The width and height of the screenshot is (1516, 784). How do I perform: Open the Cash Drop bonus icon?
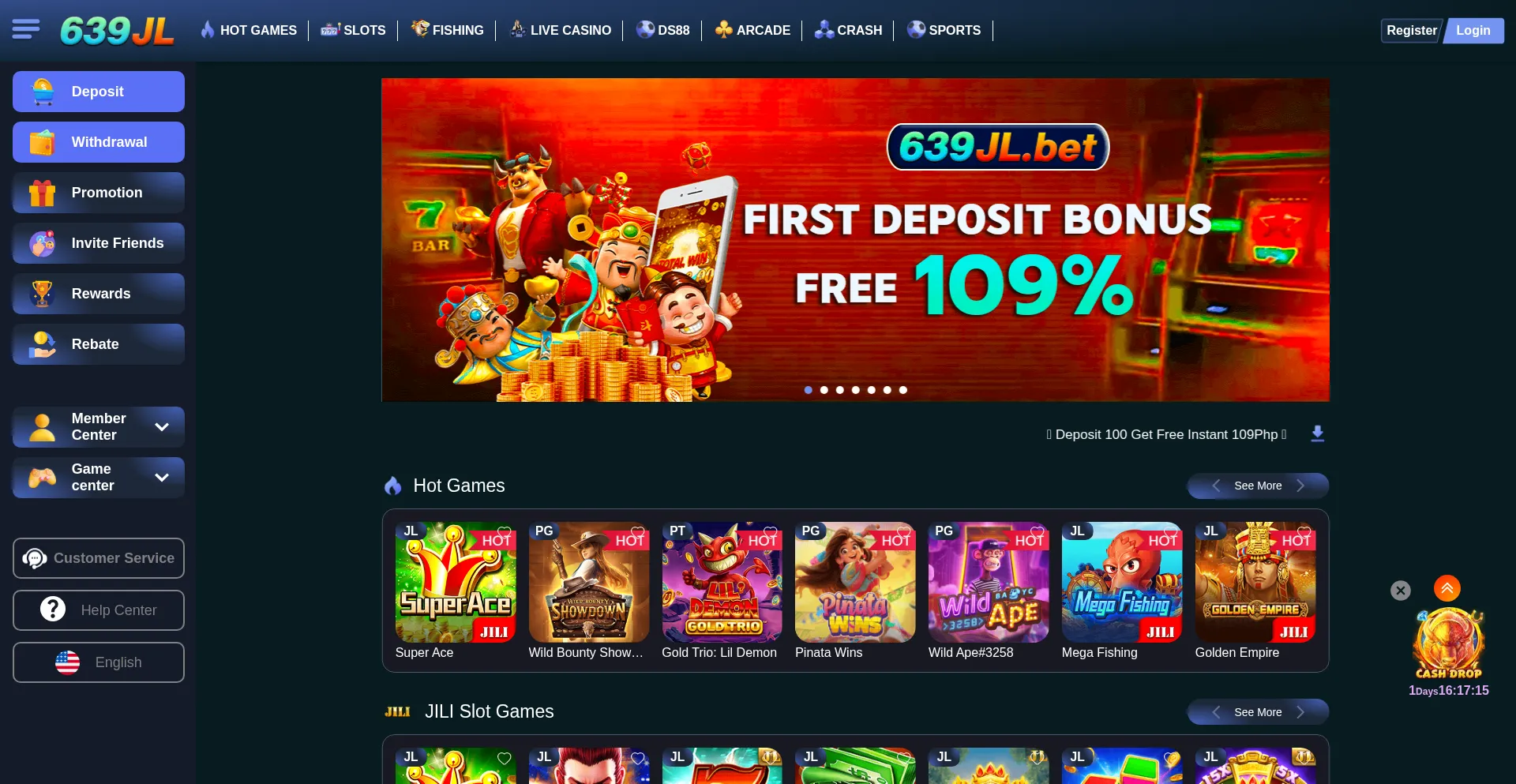click(x=1448, y=643)
